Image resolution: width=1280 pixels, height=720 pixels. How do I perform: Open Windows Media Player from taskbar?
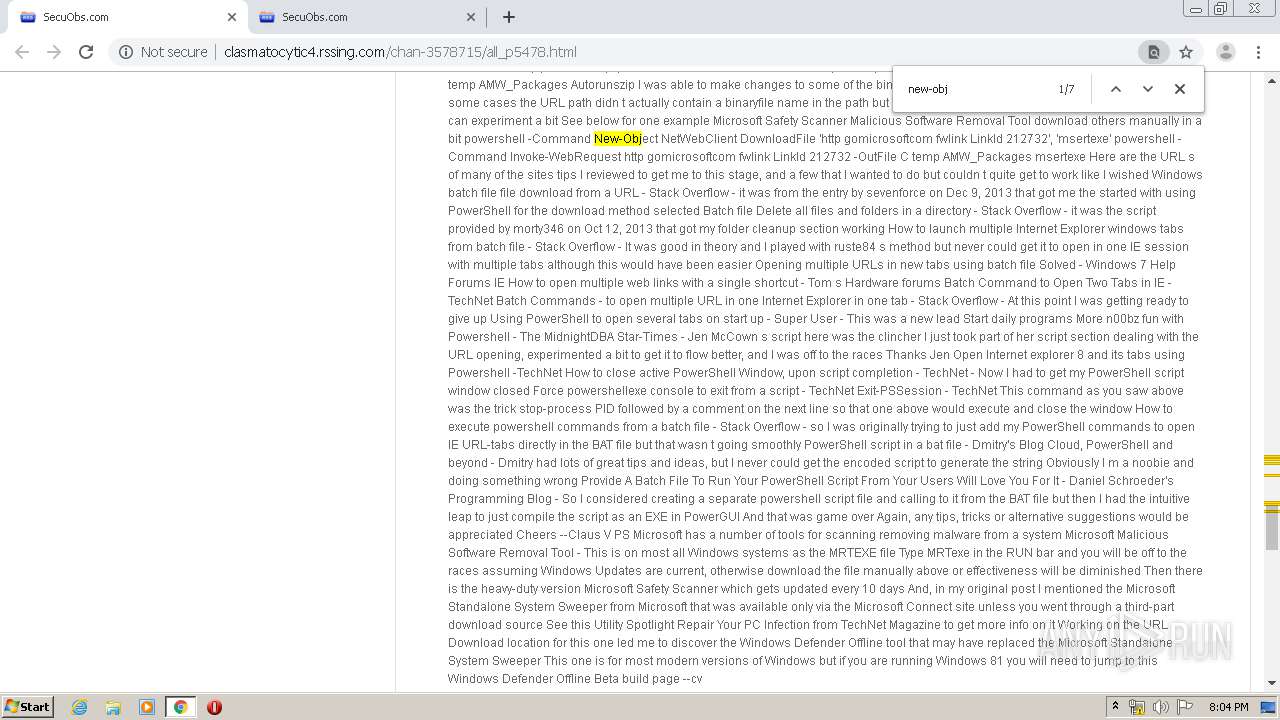point(147,707)
